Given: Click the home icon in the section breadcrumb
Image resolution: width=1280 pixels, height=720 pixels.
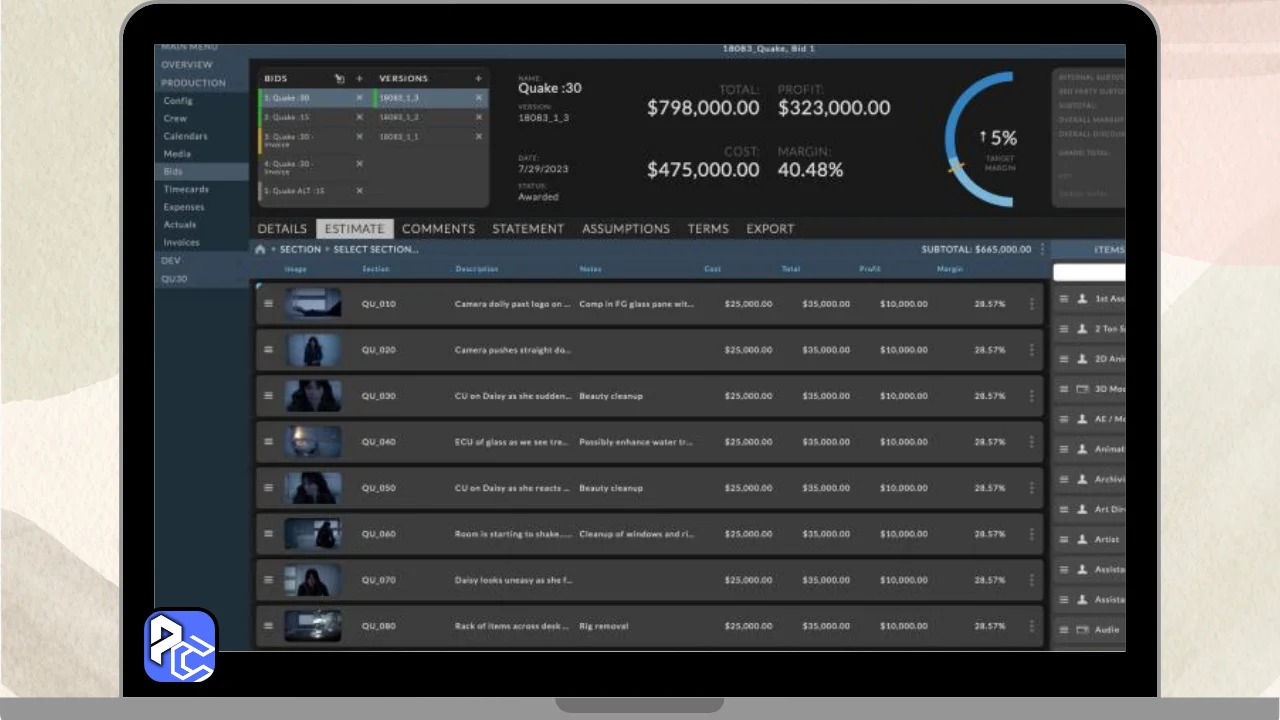Looking at the screenshot, I should (261, 249).
